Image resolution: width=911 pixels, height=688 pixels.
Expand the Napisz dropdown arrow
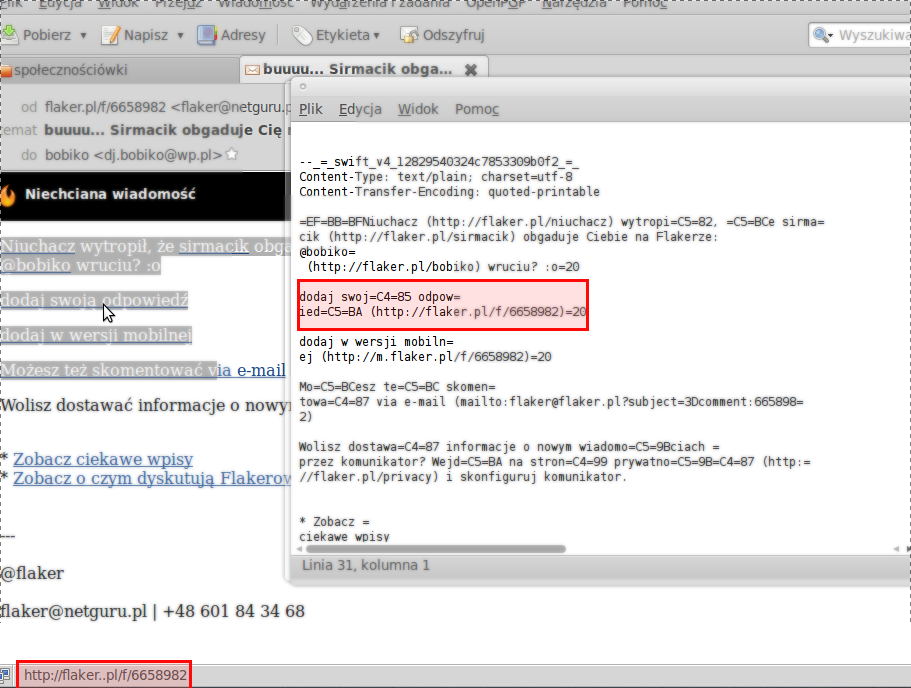tap(180, 35)
